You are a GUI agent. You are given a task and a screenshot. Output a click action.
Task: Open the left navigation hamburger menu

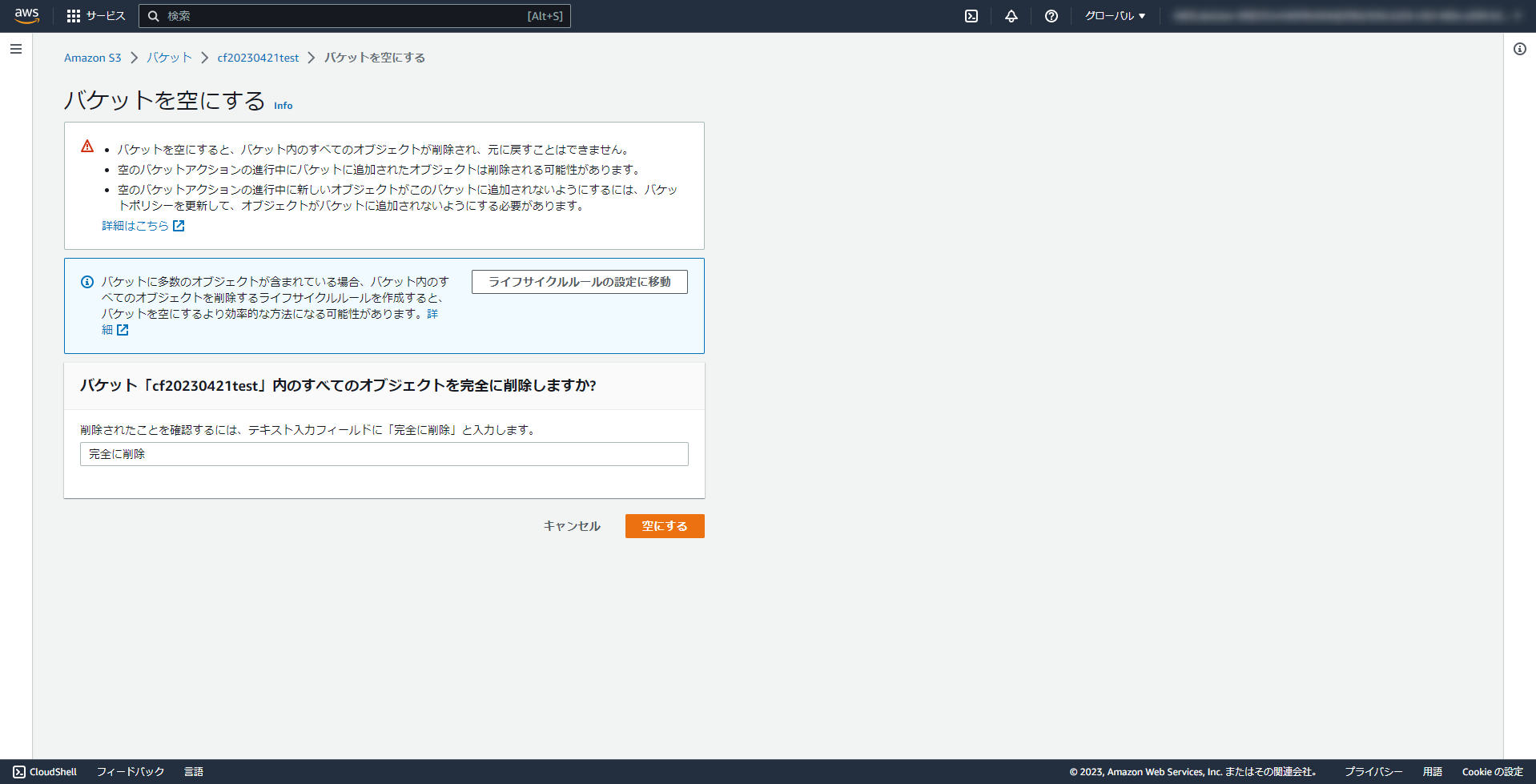tap(15, 49)
